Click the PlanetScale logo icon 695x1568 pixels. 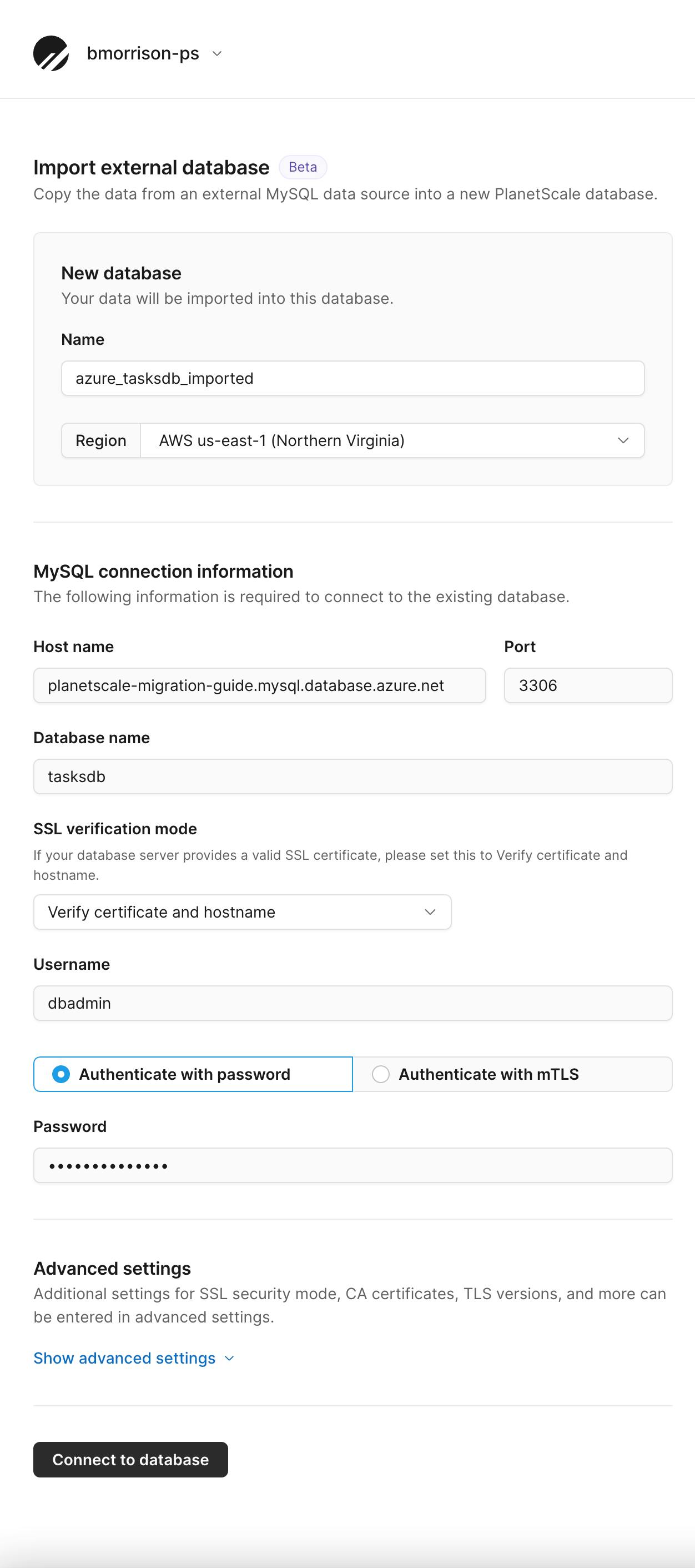pyautogui.click(x=51, y=53)
